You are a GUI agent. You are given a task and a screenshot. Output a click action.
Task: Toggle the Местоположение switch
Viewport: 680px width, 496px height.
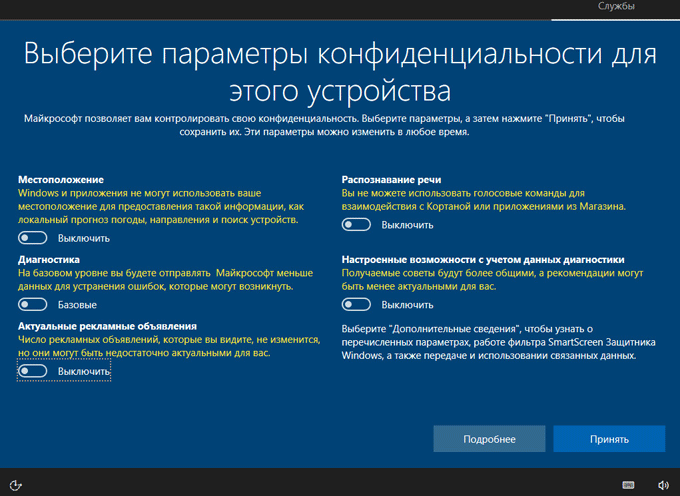[x=33, y=238]
